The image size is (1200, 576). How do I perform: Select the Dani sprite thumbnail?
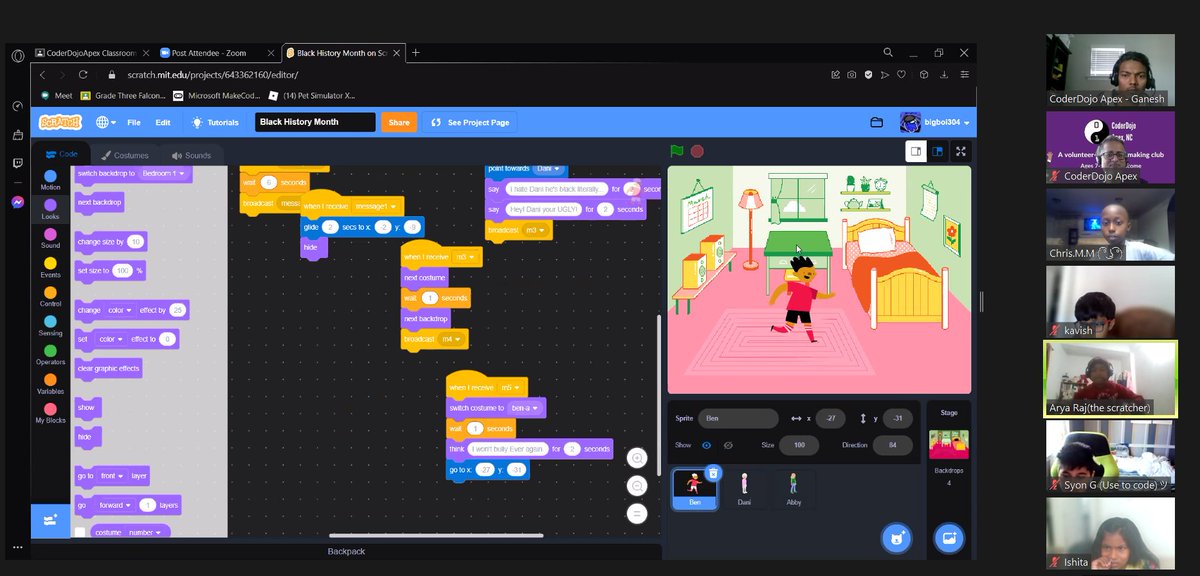point(744,489)
